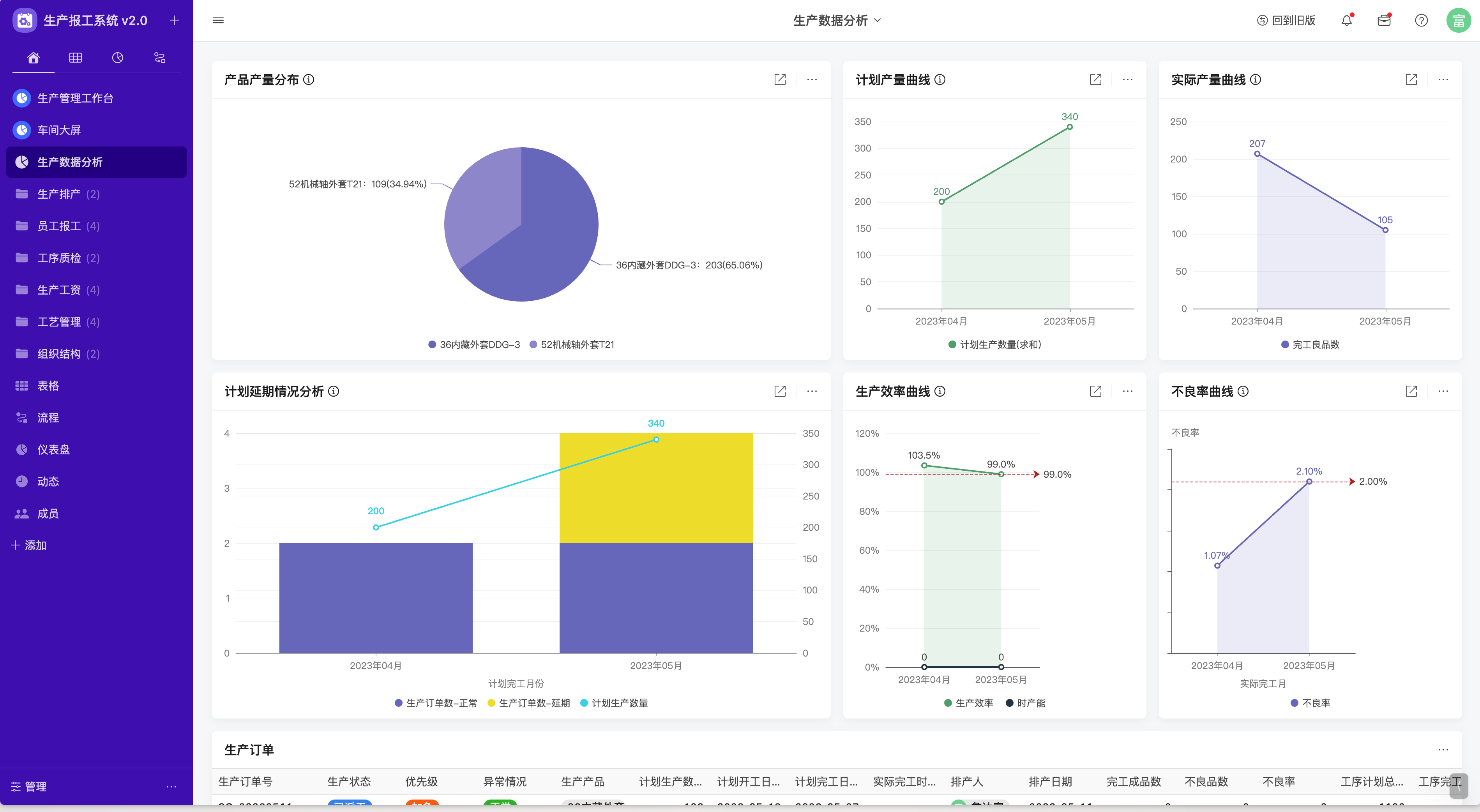Screen dimensions: 1480x812
Task: Open notifications bell icon
Action: 1347,21
